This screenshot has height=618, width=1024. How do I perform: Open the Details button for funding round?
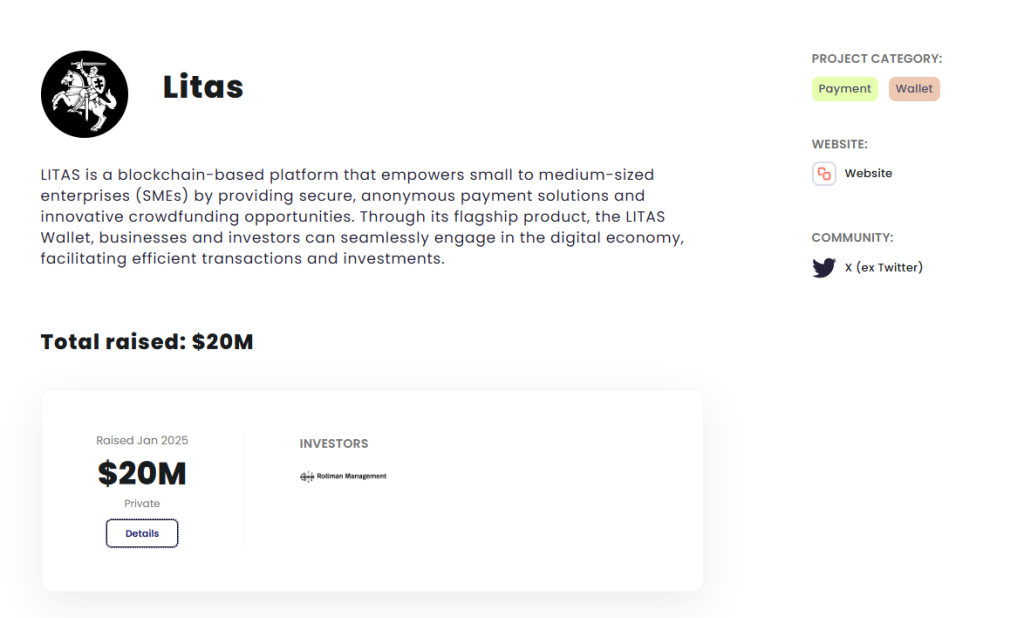[142, 533]
